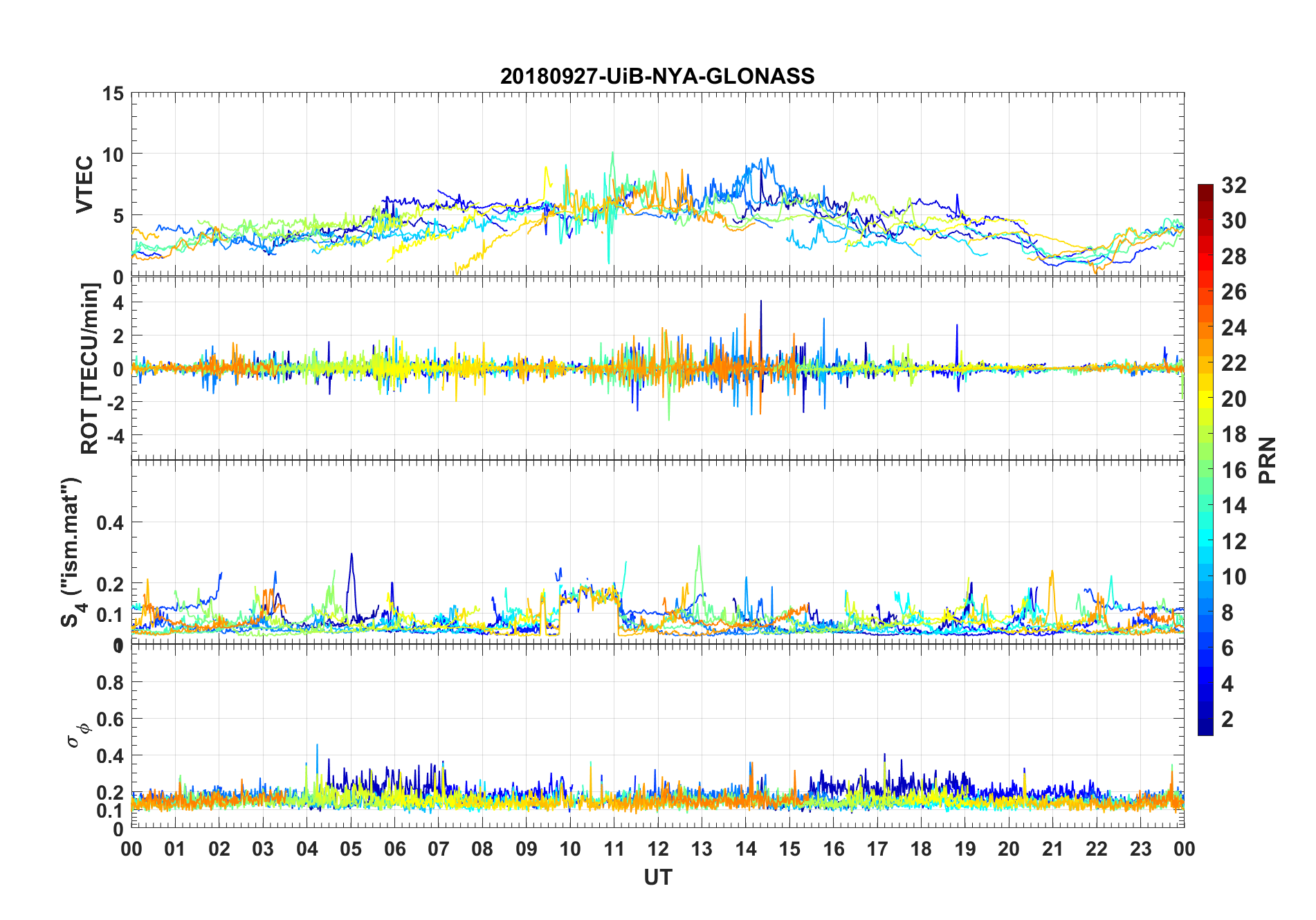The image size is (1316, 920).
Task: Click x-axis hour tick label 03
Action: click(263, 849)
